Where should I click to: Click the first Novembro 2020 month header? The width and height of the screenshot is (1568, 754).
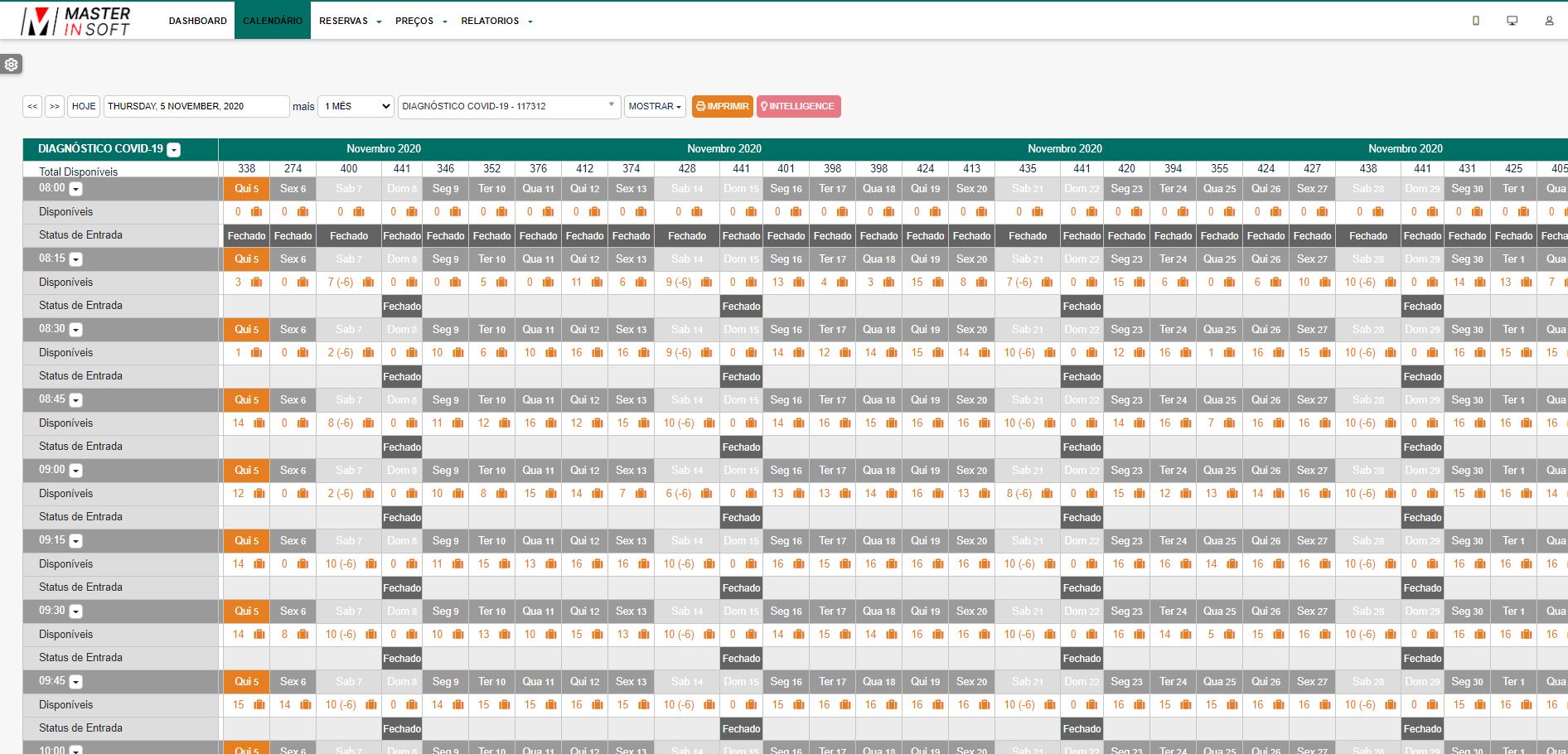click(x=384, y=149)
